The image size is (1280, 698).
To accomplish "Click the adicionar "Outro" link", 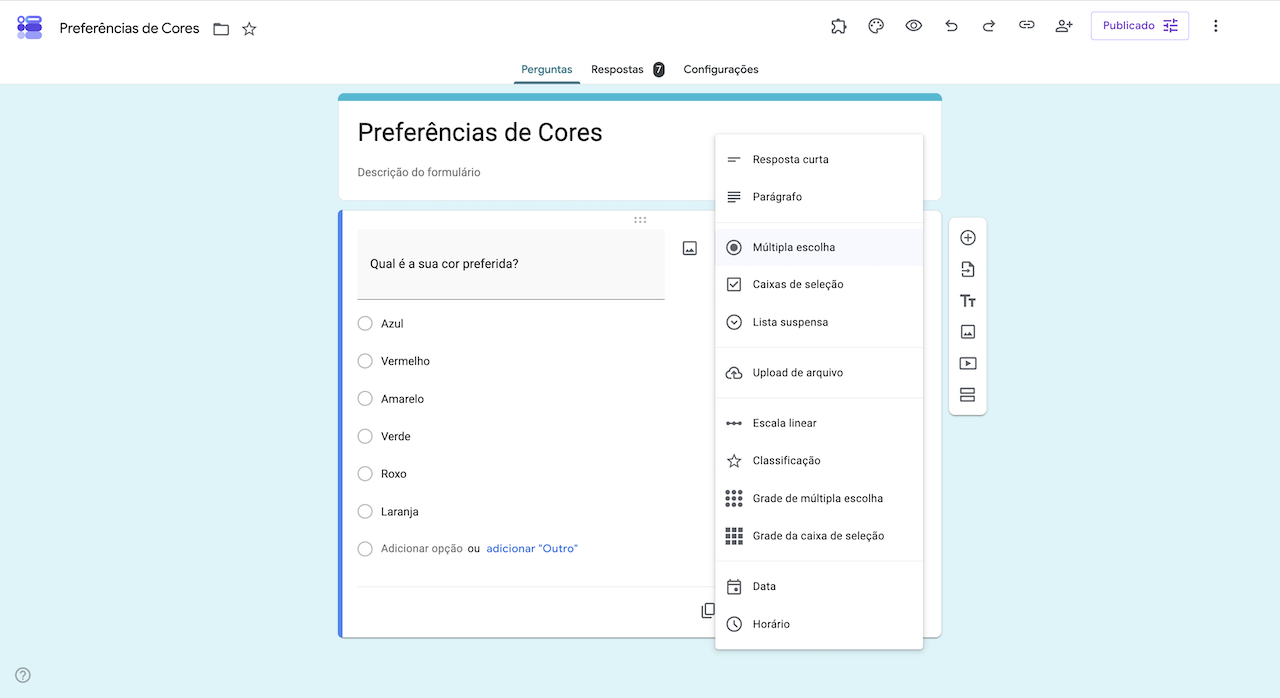I will tap(532, 549).
